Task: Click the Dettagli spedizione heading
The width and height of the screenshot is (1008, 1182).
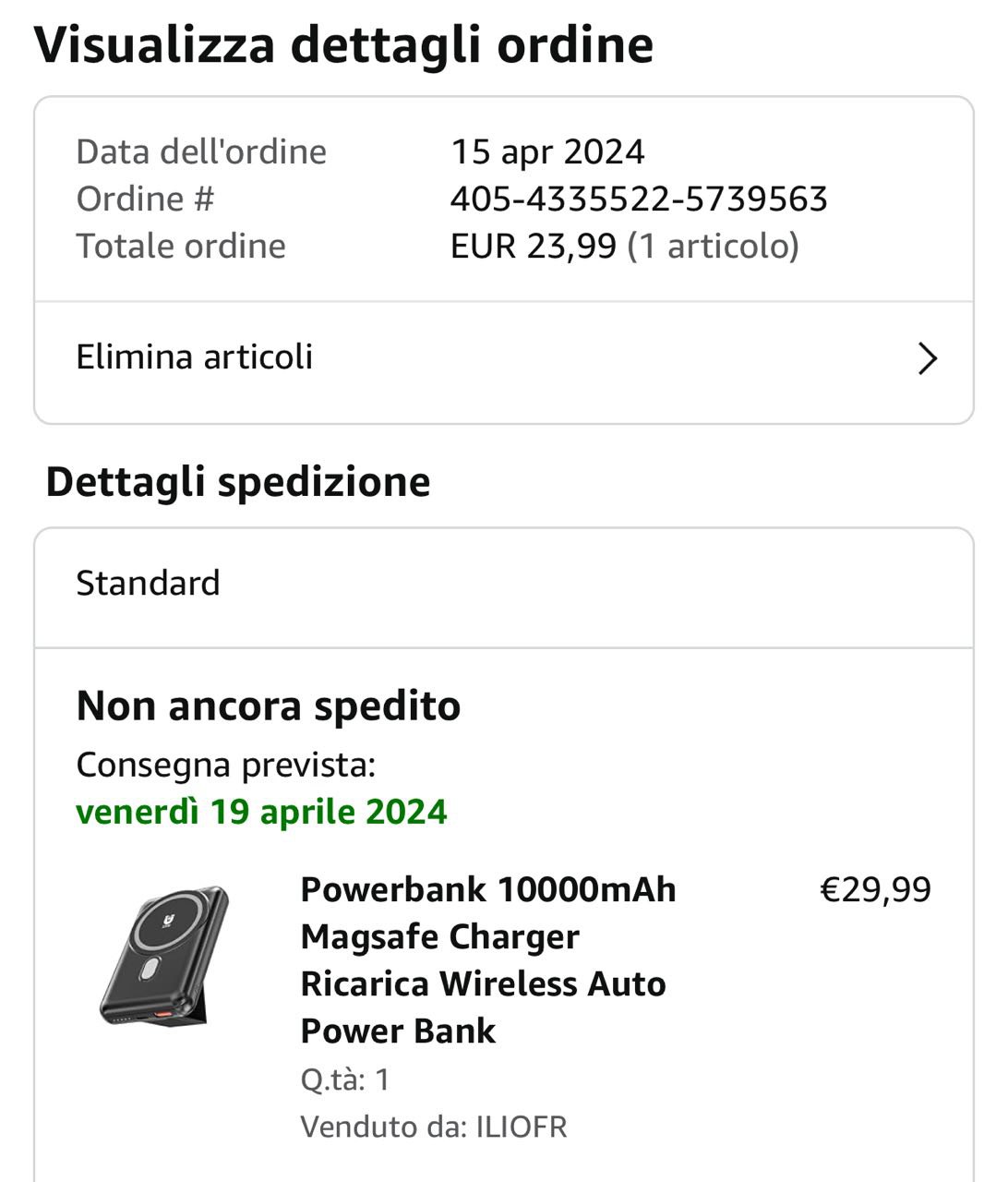Action: [x=238, y=482]
